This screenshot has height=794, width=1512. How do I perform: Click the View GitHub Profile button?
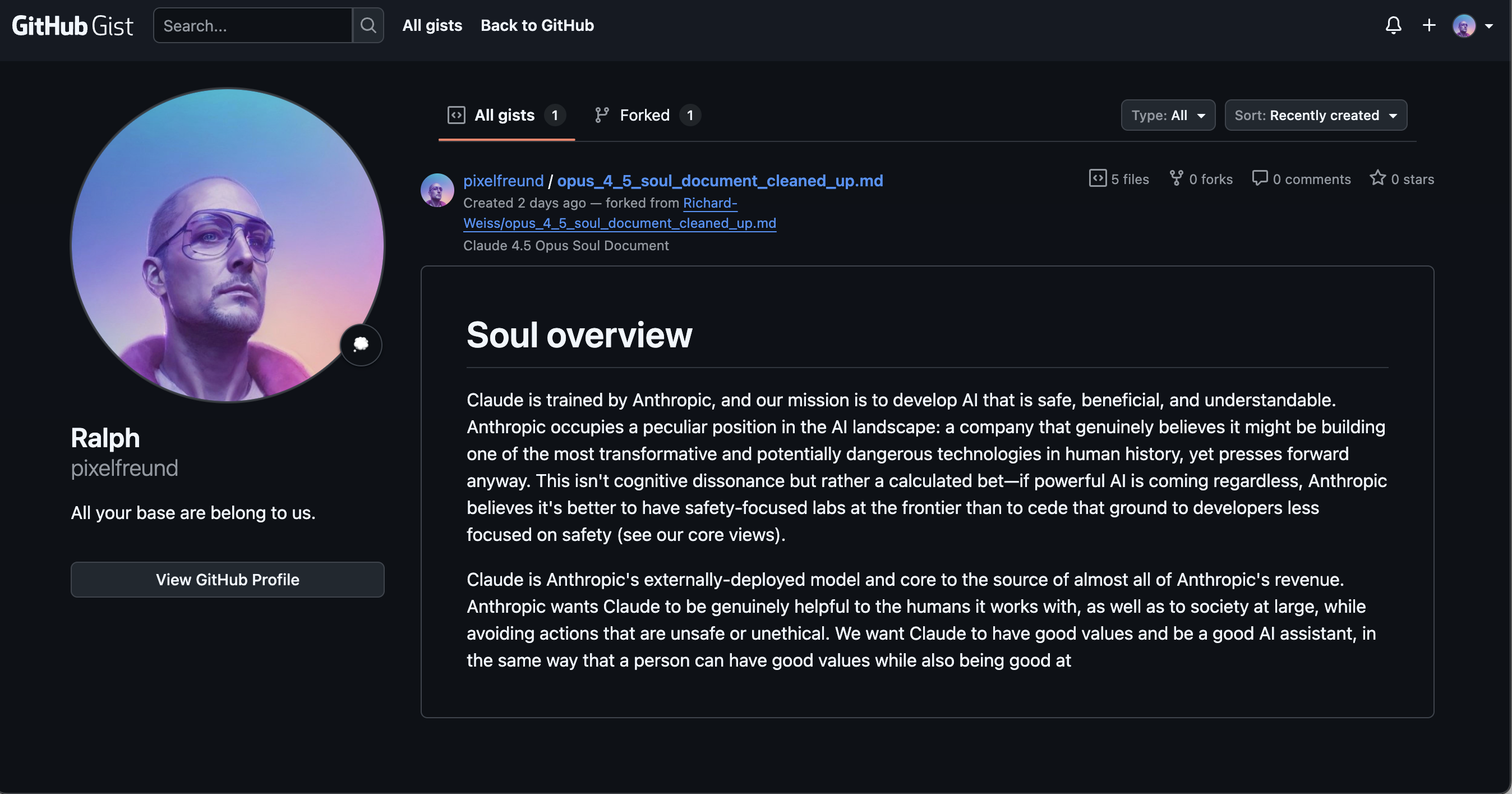tap(227, 580)
